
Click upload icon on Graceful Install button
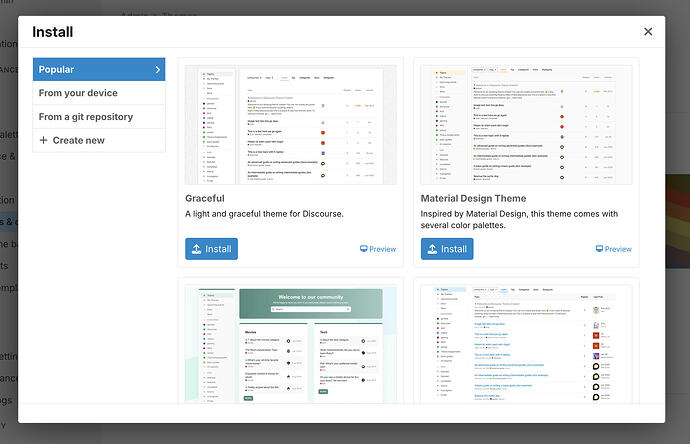coord(197,249)
